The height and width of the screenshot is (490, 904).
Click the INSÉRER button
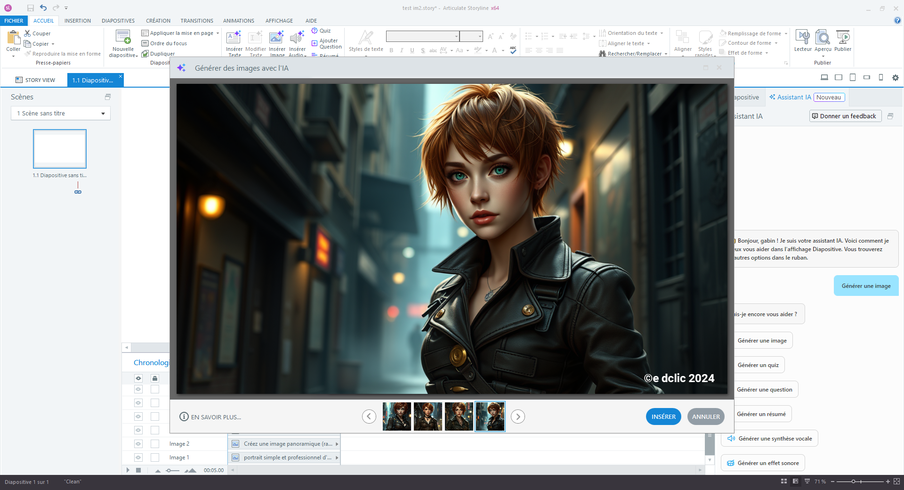pyautogui.click(x=664, y=416)
